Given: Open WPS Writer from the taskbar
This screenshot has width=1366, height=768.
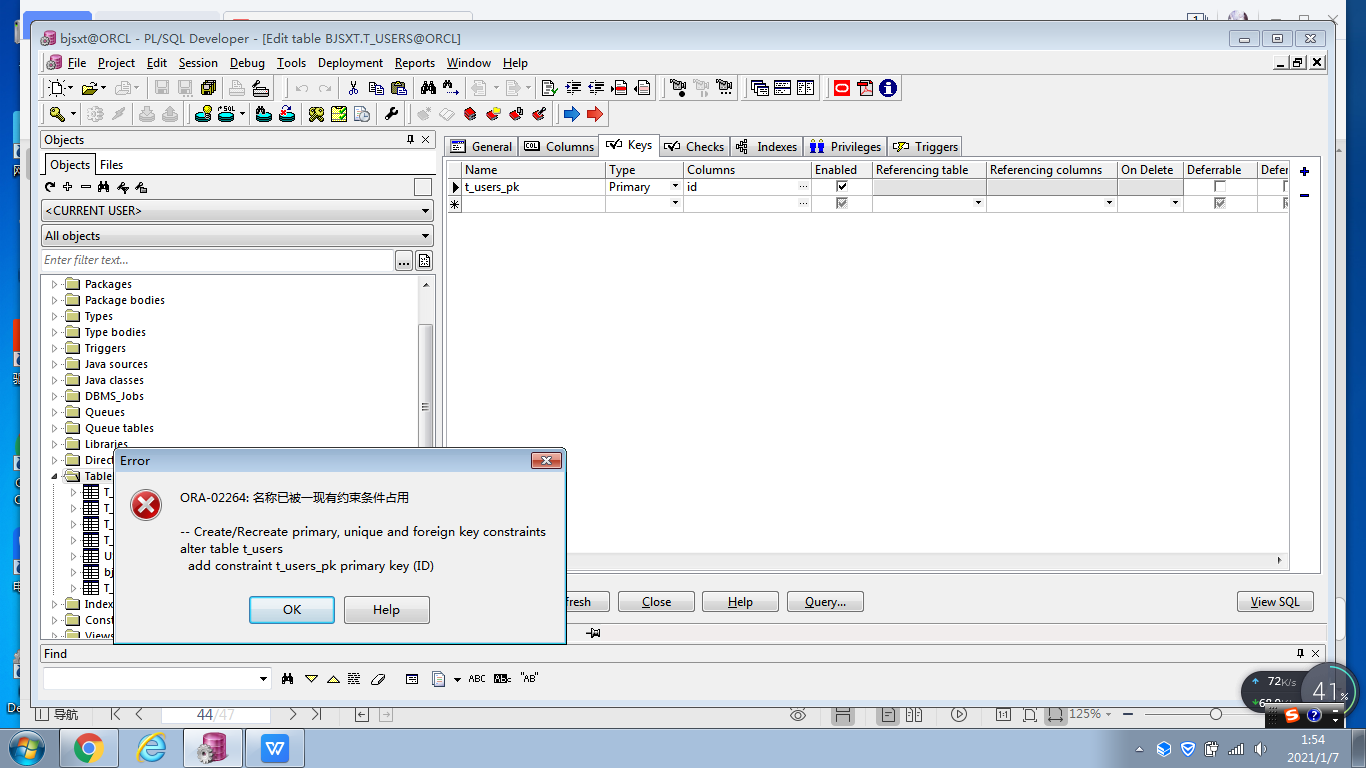Looking at the screenshot, I should point(275,748).
